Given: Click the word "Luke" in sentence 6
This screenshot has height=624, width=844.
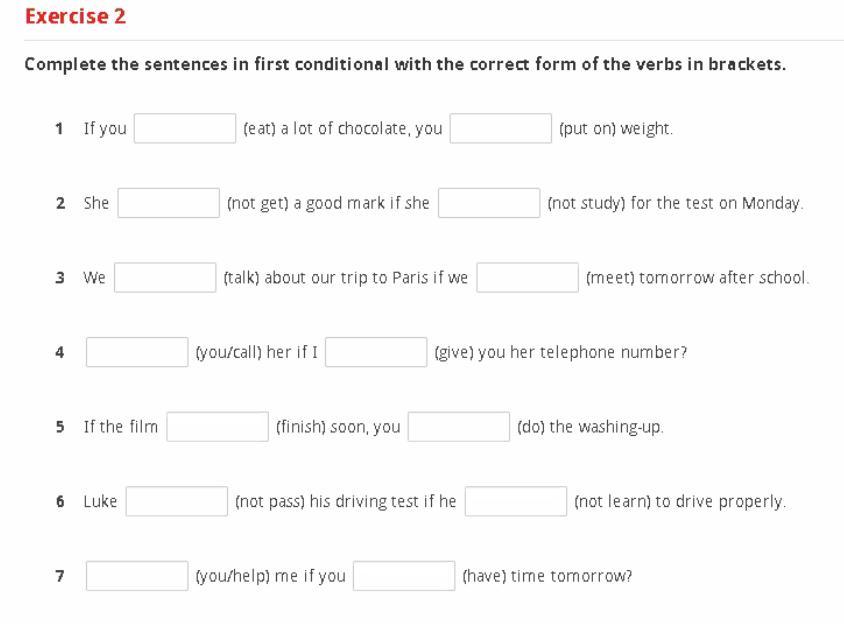Looking at the screenshot, I should [x=100, y=502].
